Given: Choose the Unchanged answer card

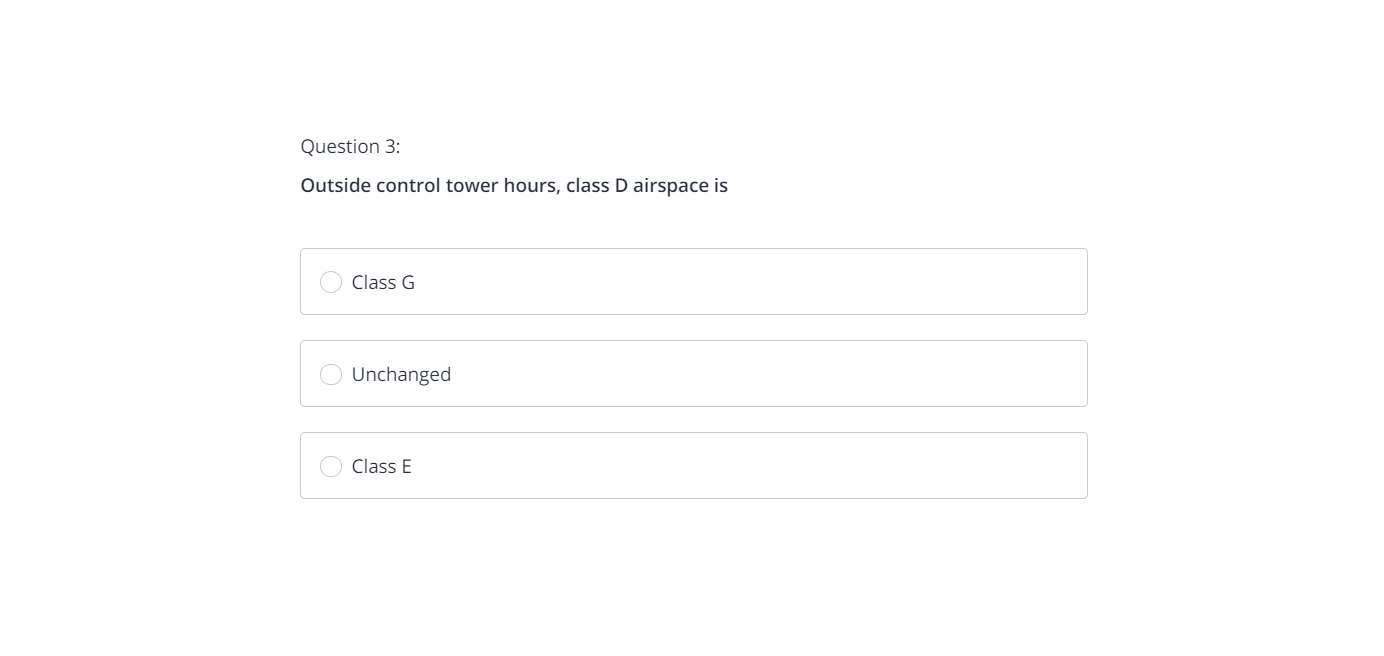Looking at the screenshot, I should [694, 374].
